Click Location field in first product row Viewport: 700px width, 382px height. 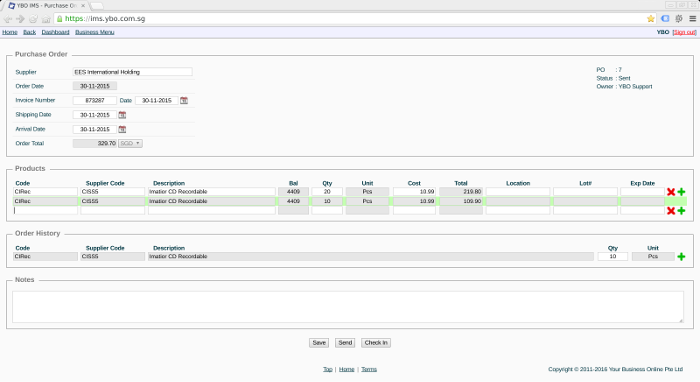pyautogui.click(x=518, y=191)
